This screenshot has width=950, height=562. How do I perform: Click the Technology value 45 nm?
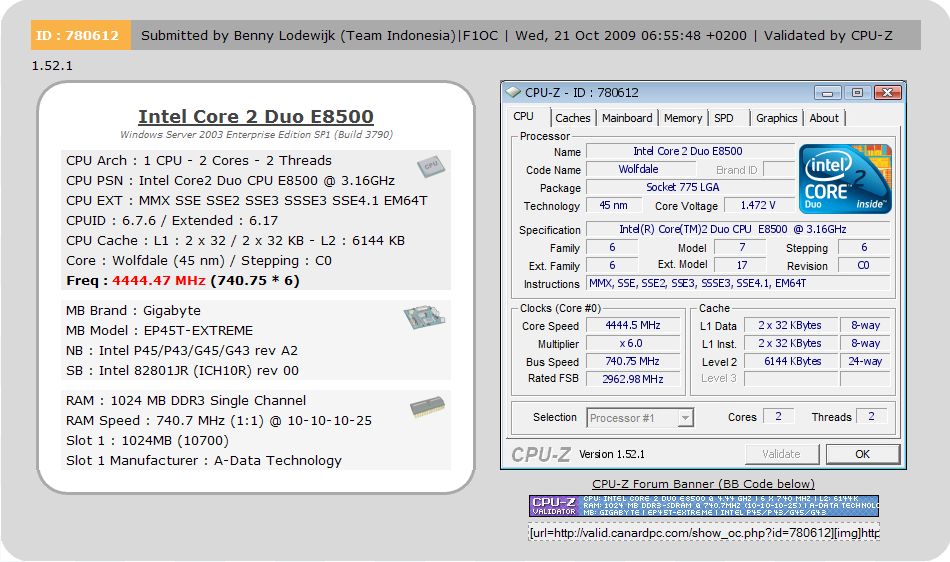[x=613, y=206]
